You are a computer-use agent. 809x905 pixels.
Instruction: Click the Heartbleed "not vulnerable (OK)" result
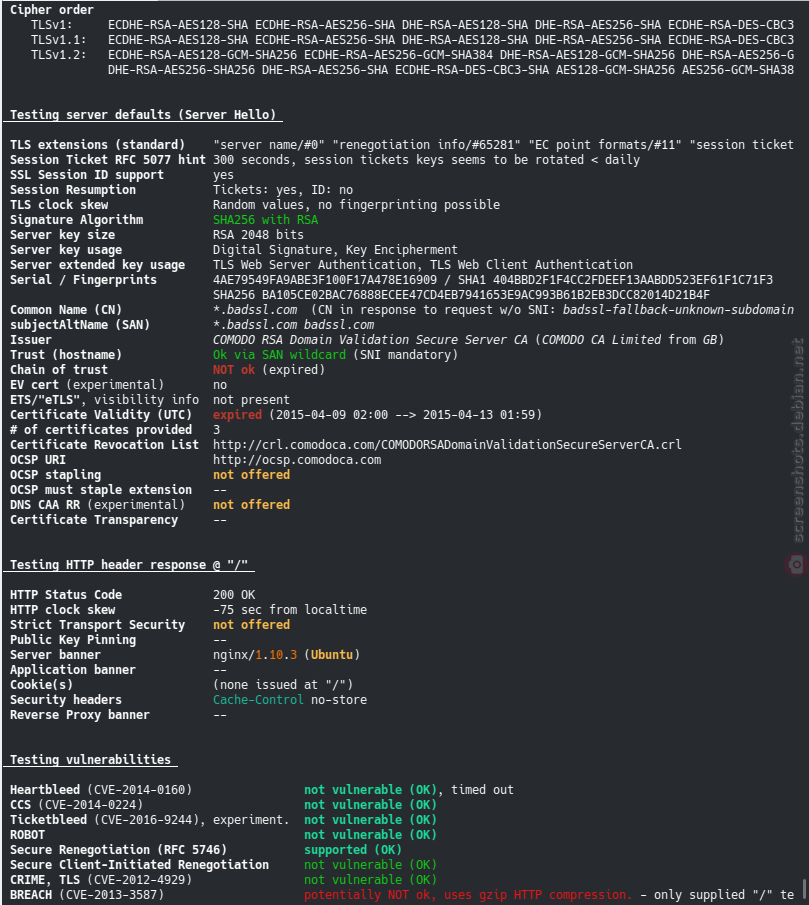(370, 790)
